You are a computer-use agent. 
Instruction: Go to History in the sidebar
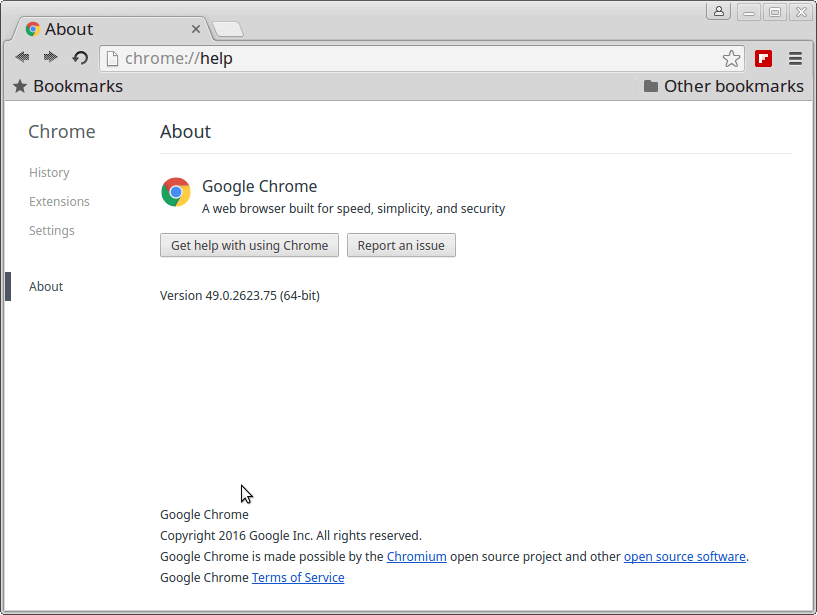(49, 173)
